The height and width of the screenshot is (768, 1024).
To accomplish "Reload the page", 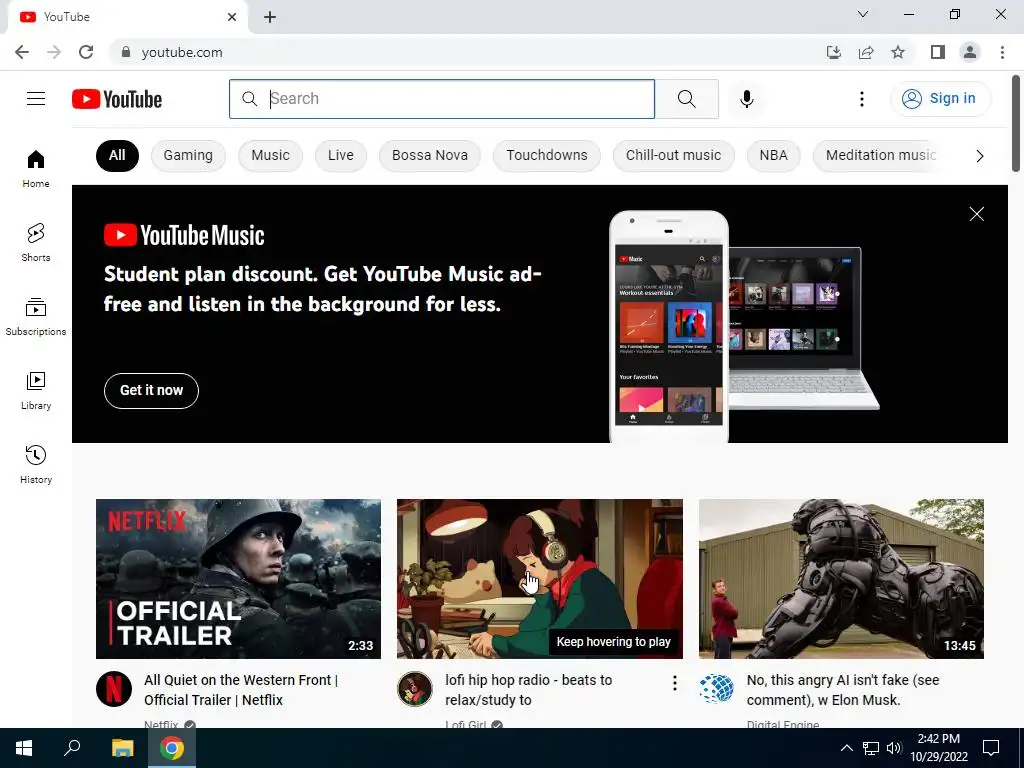I will pos(86,52).
